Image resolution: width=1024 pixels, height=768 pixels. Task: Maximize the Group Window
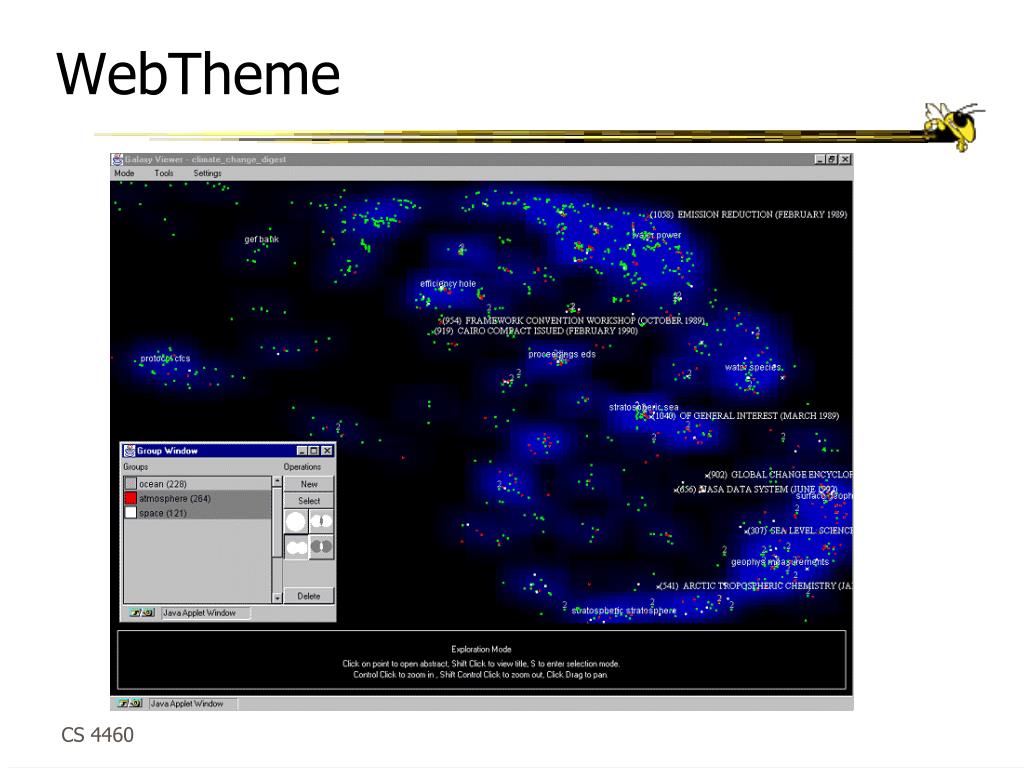click(x=314, y=451)
